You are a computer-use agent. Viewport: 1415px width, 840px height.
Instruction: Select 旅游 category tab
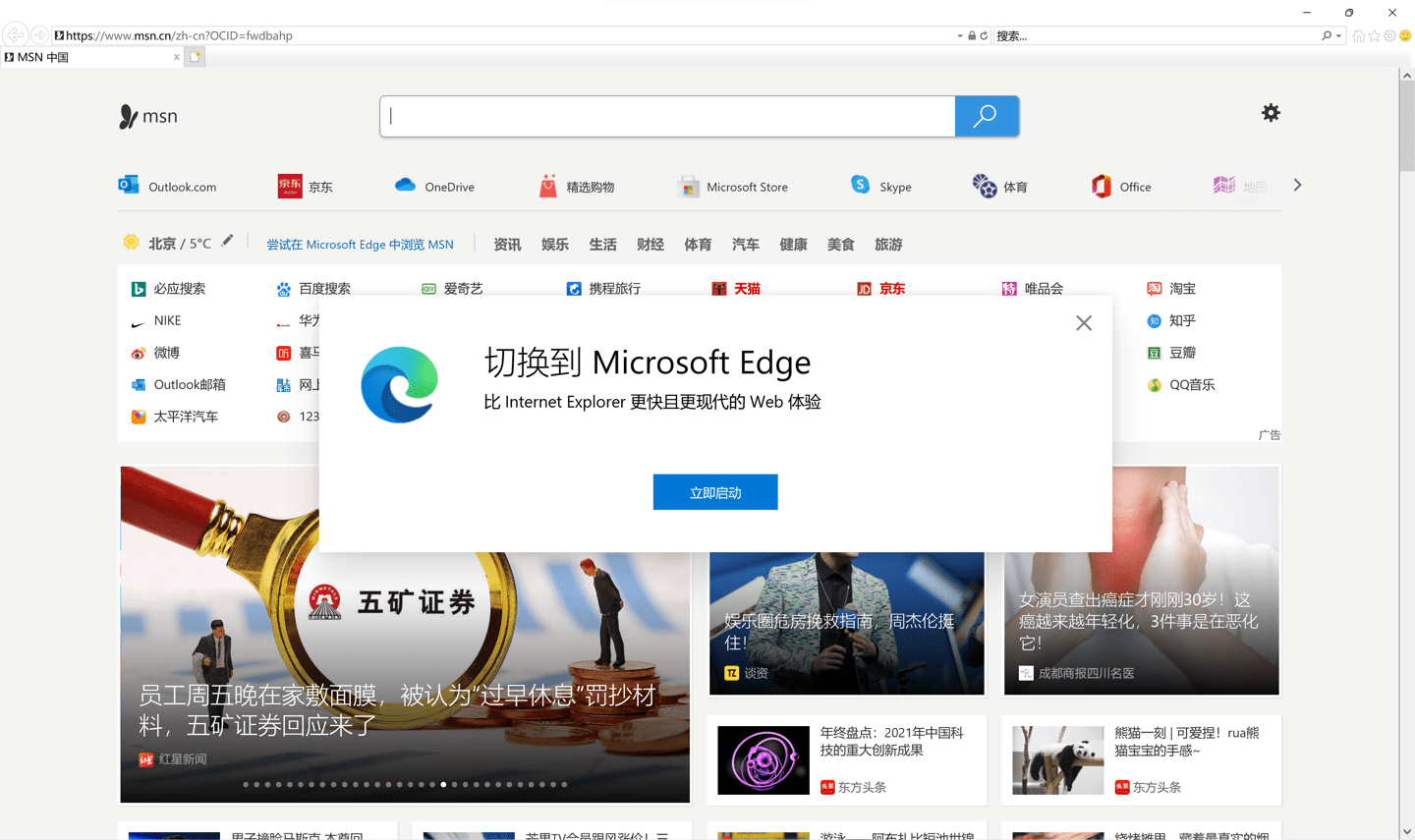(x=888, y=245)
